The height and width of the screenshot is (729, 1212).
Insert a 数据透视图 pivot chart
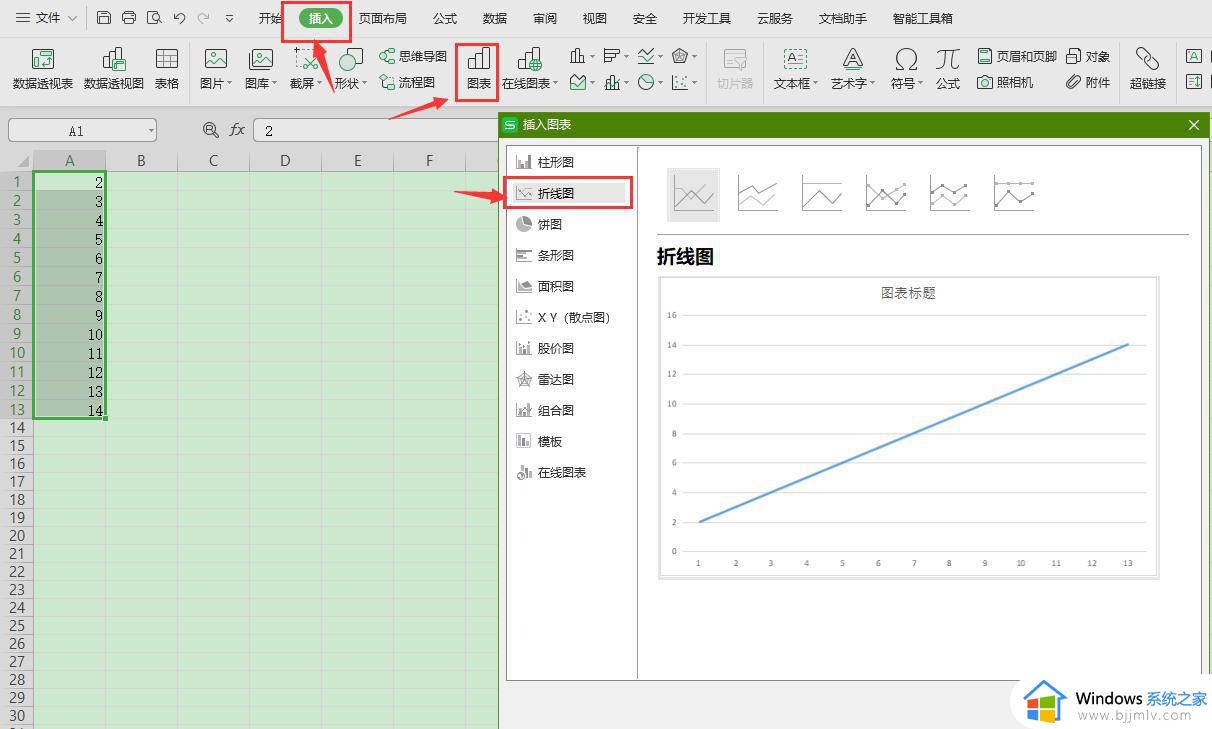(114, 69)
